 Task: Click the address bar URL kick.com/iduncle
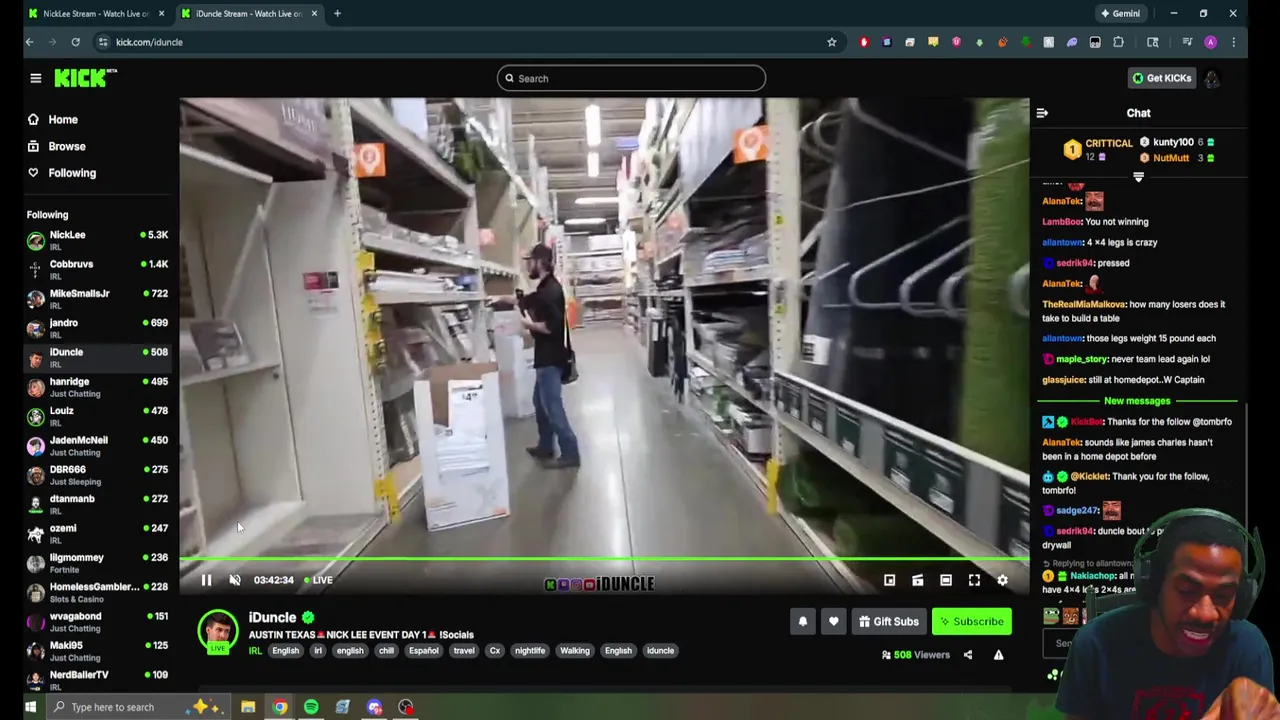tap(149, 42)
